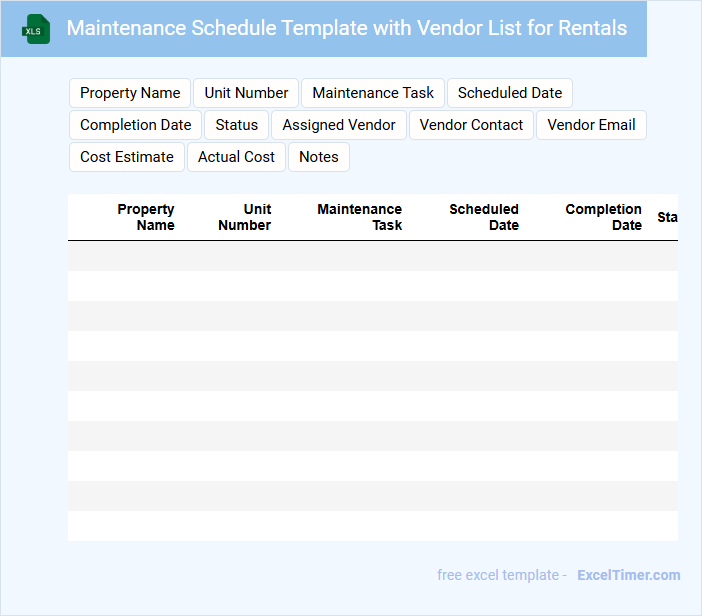Click the Scheduled Date column header

tap(484, 217)
